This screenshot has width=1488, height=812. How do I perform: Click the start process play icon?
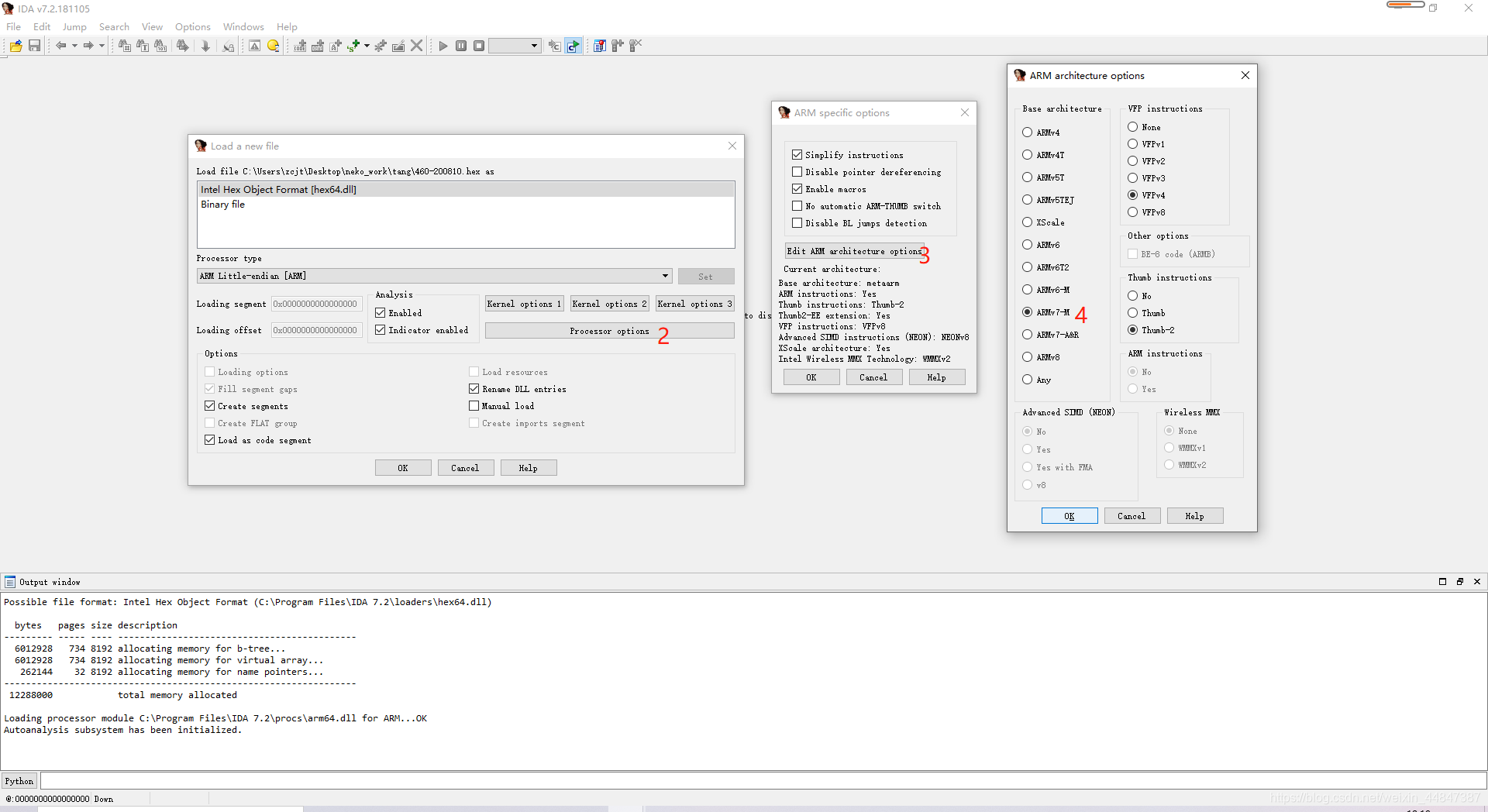443,46
